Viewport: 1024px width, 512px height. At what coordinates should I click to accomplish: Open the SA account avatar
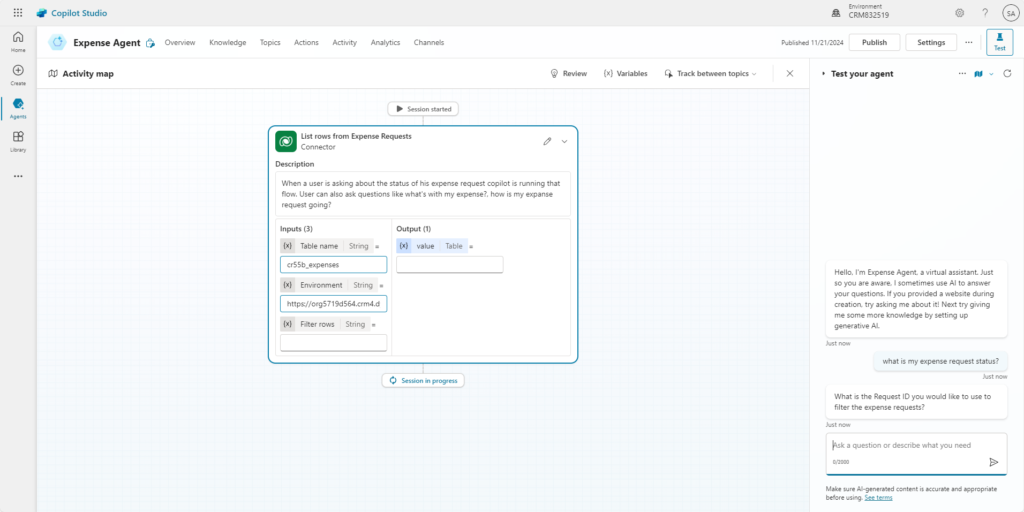point(1011,13)
